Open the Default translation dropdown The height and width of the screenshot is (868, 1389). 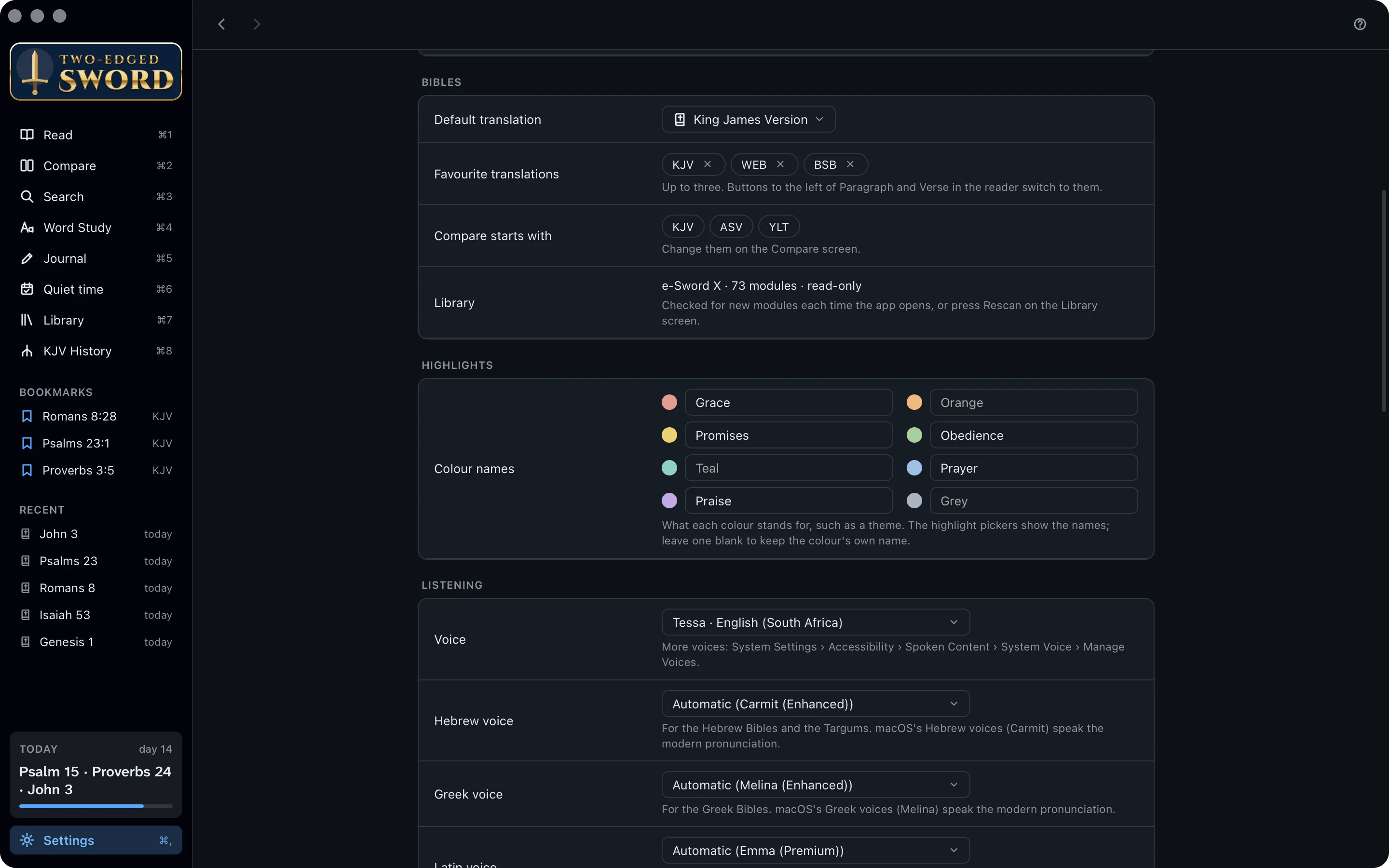click(x=748, y=120)
